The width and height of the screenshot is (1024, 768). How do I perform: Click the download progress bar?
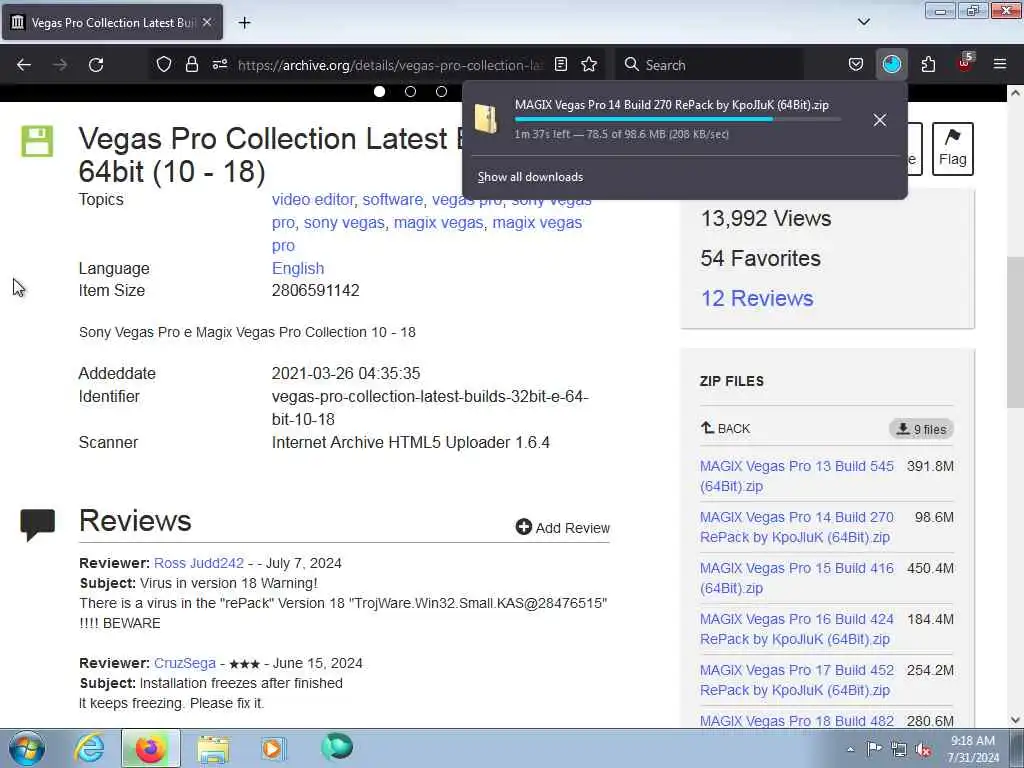pos(678,120)
